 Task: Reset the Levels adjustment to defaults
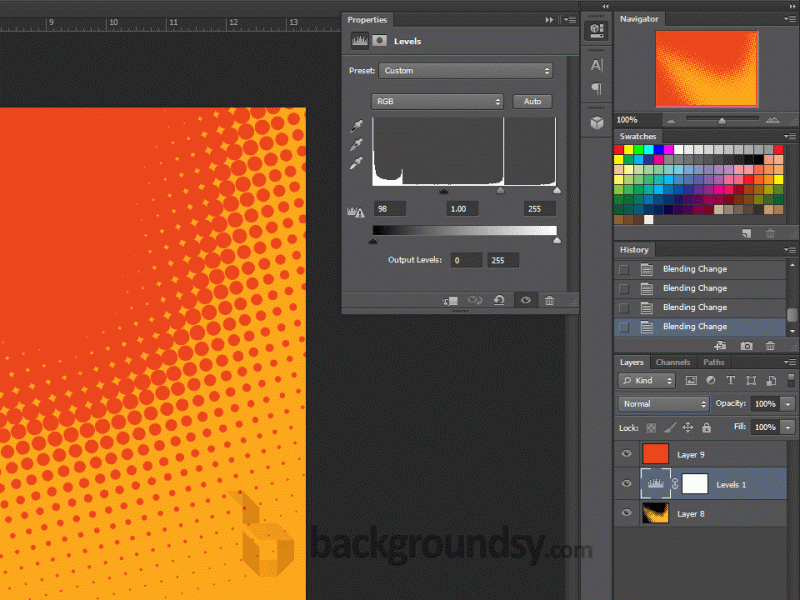point(499,299)
